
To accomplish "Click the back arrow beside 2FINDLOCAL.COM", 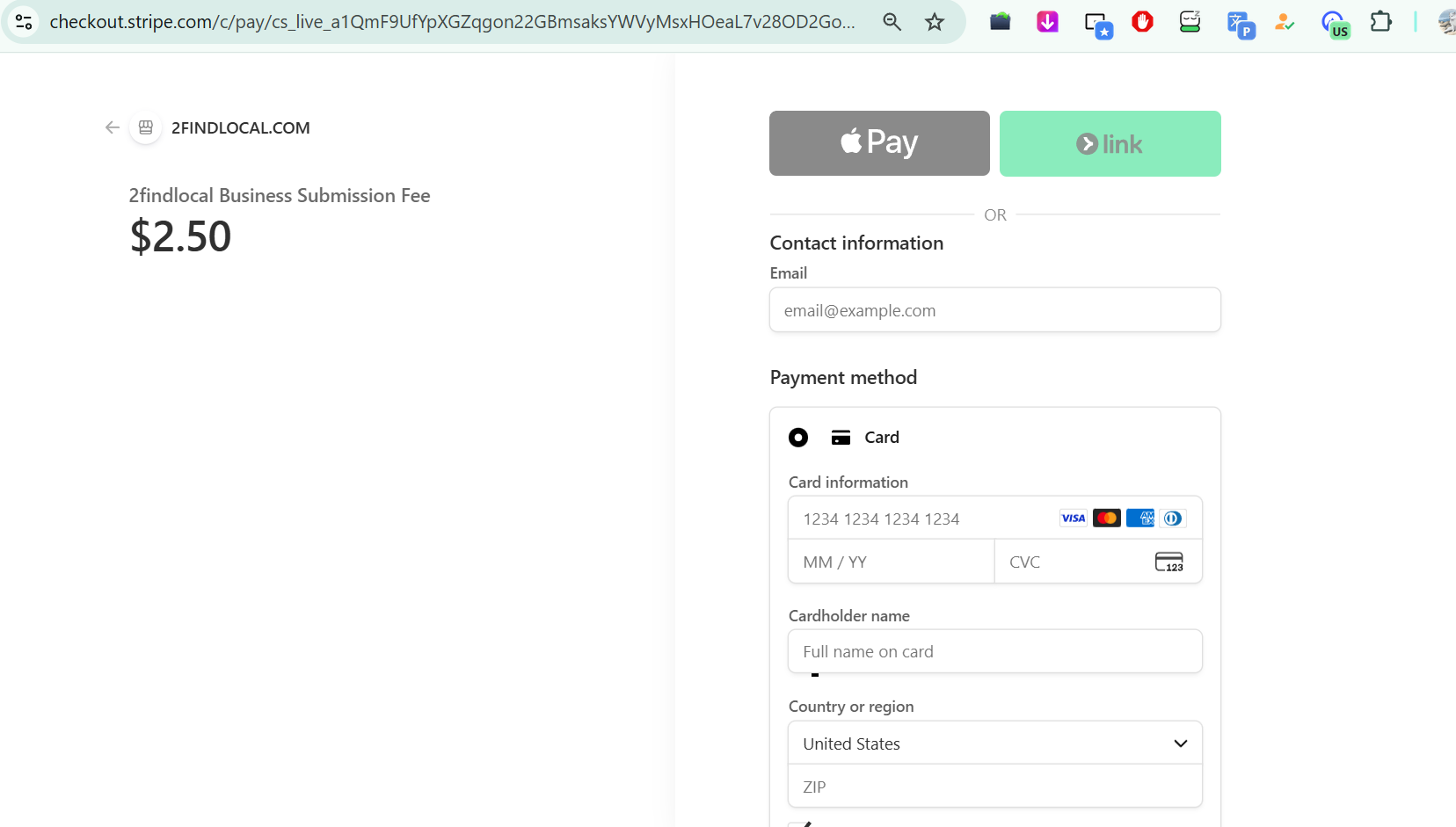I will [x=112, y=127].
